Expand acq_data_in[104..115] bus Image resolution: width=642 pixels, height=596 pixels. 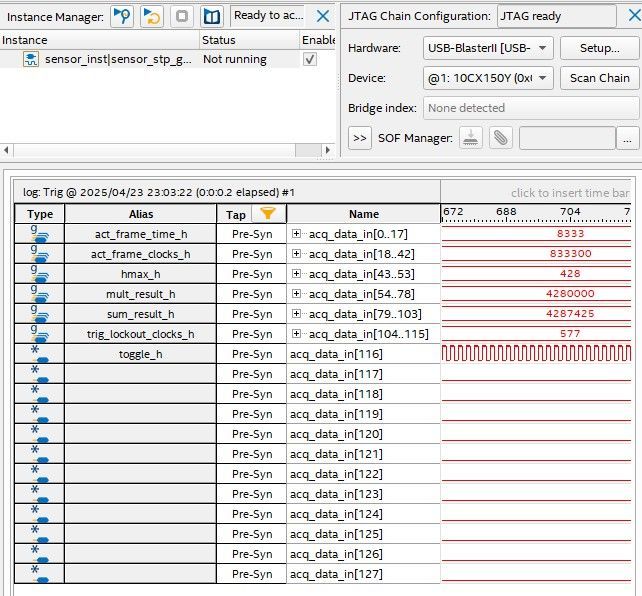296,334
